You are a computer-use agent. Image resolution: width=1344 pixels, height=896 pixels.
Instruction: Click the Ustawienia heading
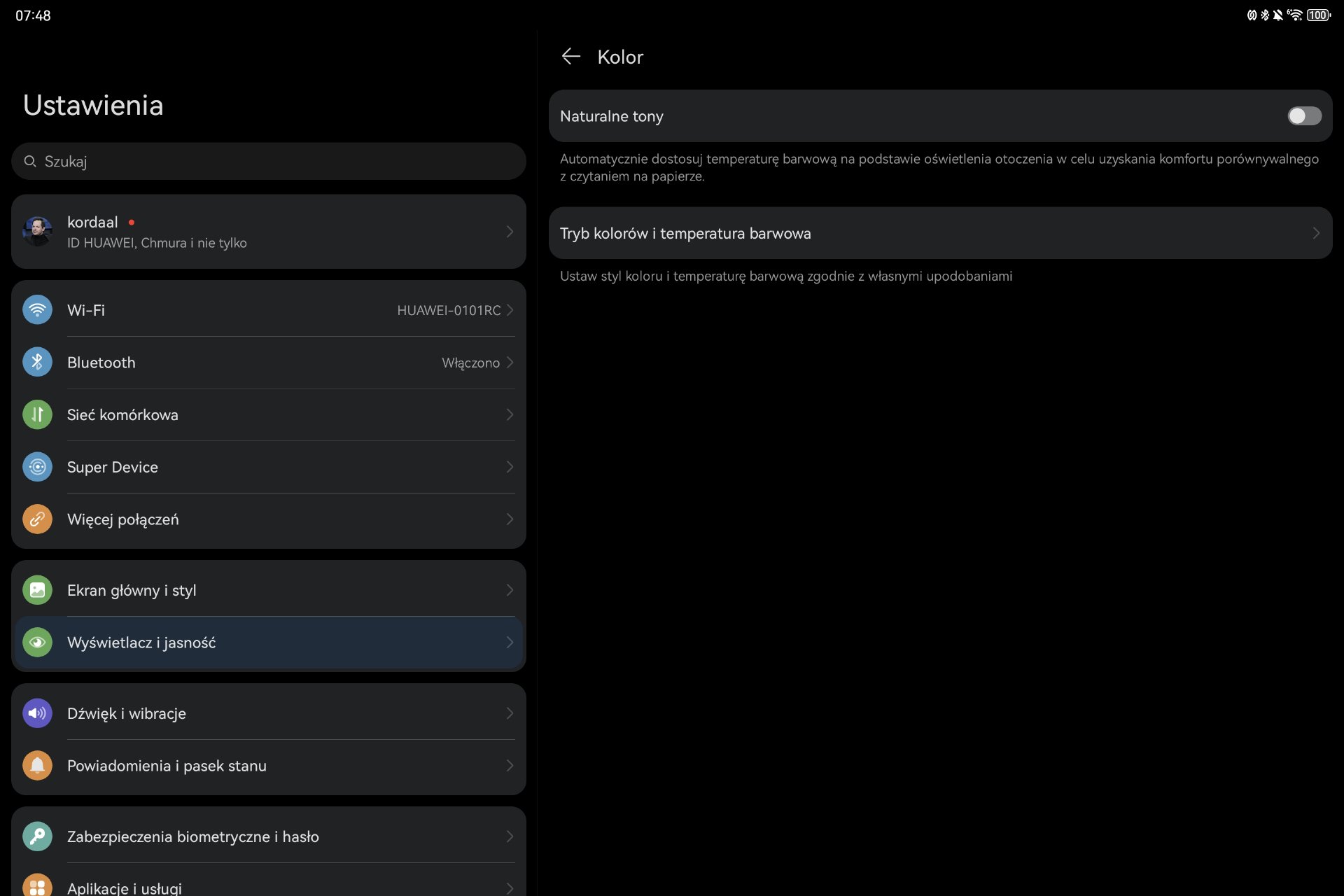tap(93, 105)
